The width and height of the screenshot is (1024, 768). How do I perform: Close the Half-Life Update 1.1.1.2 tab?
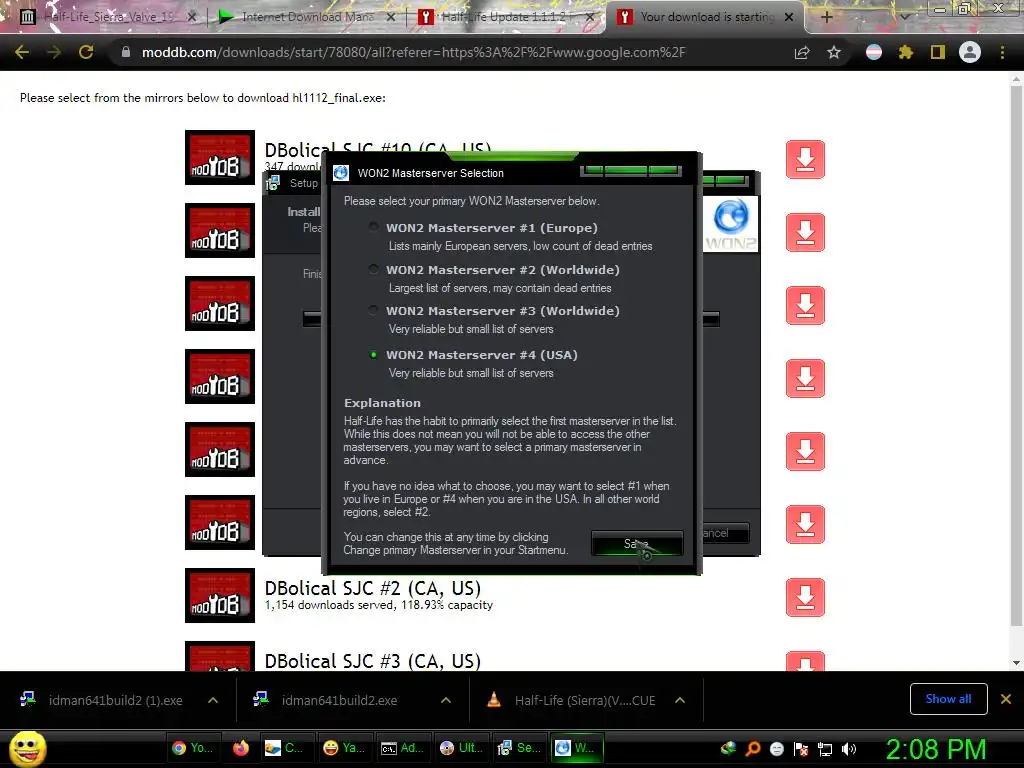(x=590, y=17)
